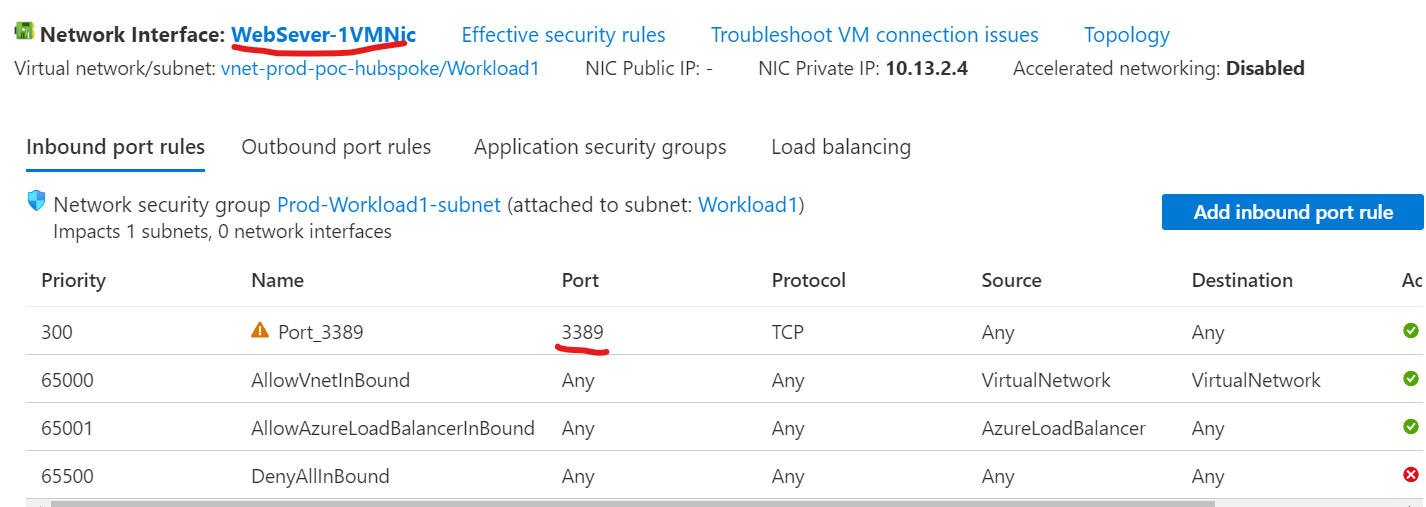Screen dimensions: 1426x507
Task: Click the allow checkmark for AllowVnetInBound
Action: pos(1411,379)
